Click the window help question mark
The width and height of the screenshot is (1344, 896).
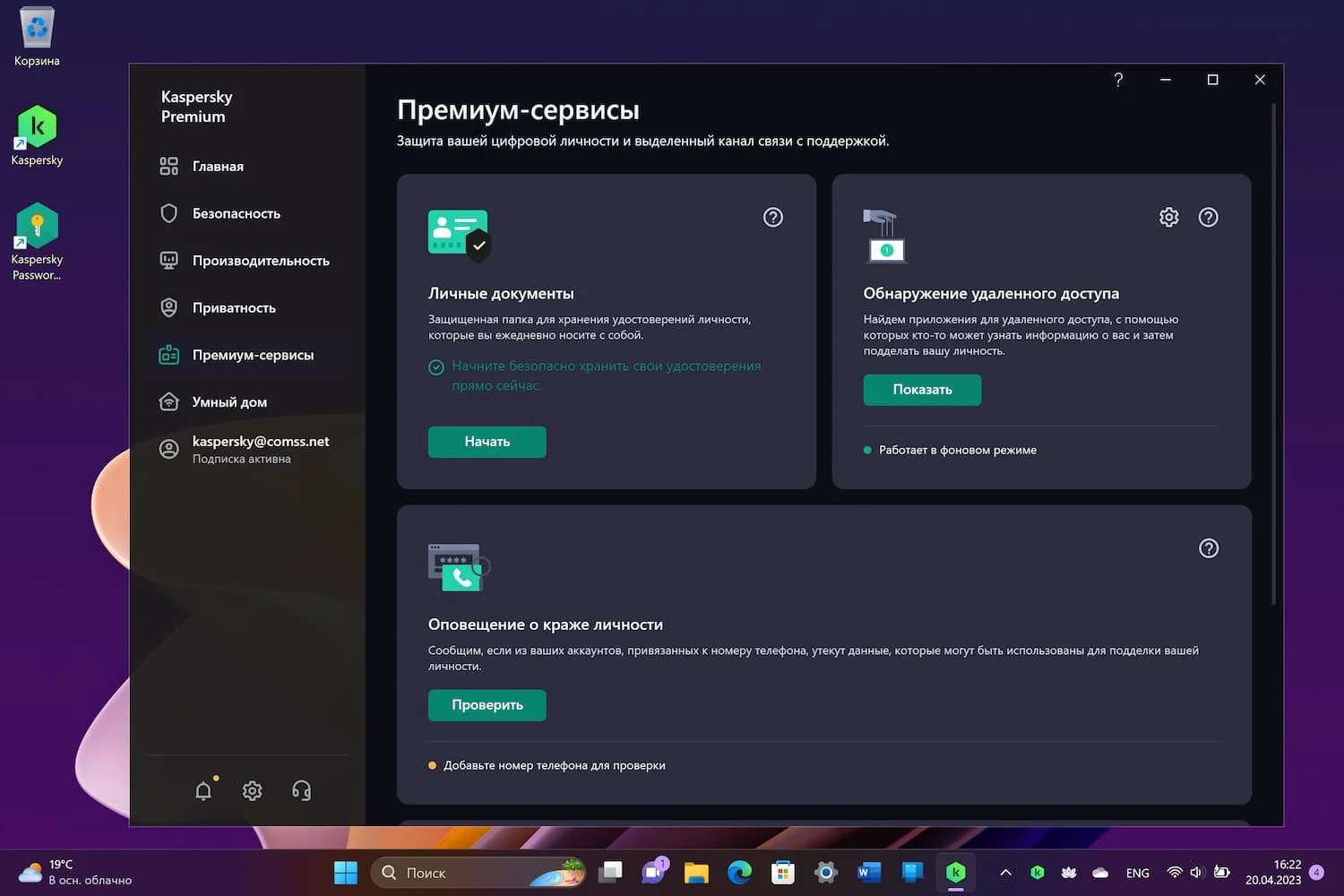point(1118,80)
